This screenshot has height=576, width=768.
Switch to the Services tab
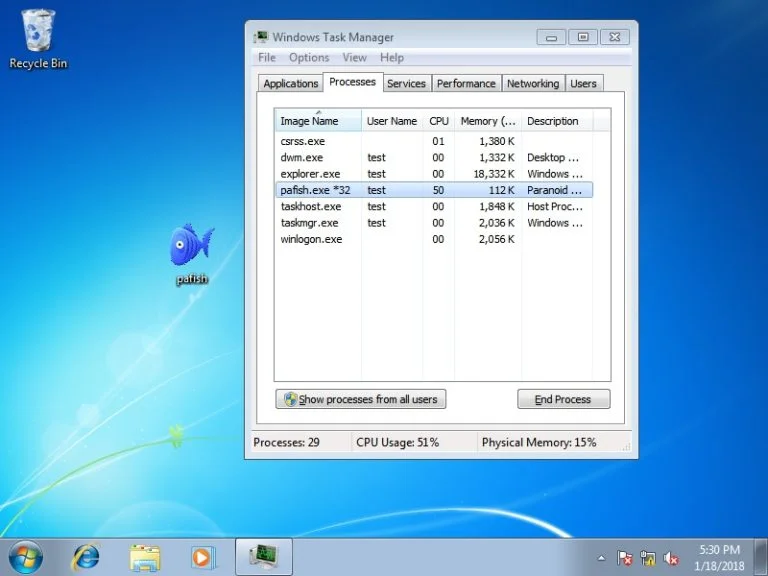point(406,83)
